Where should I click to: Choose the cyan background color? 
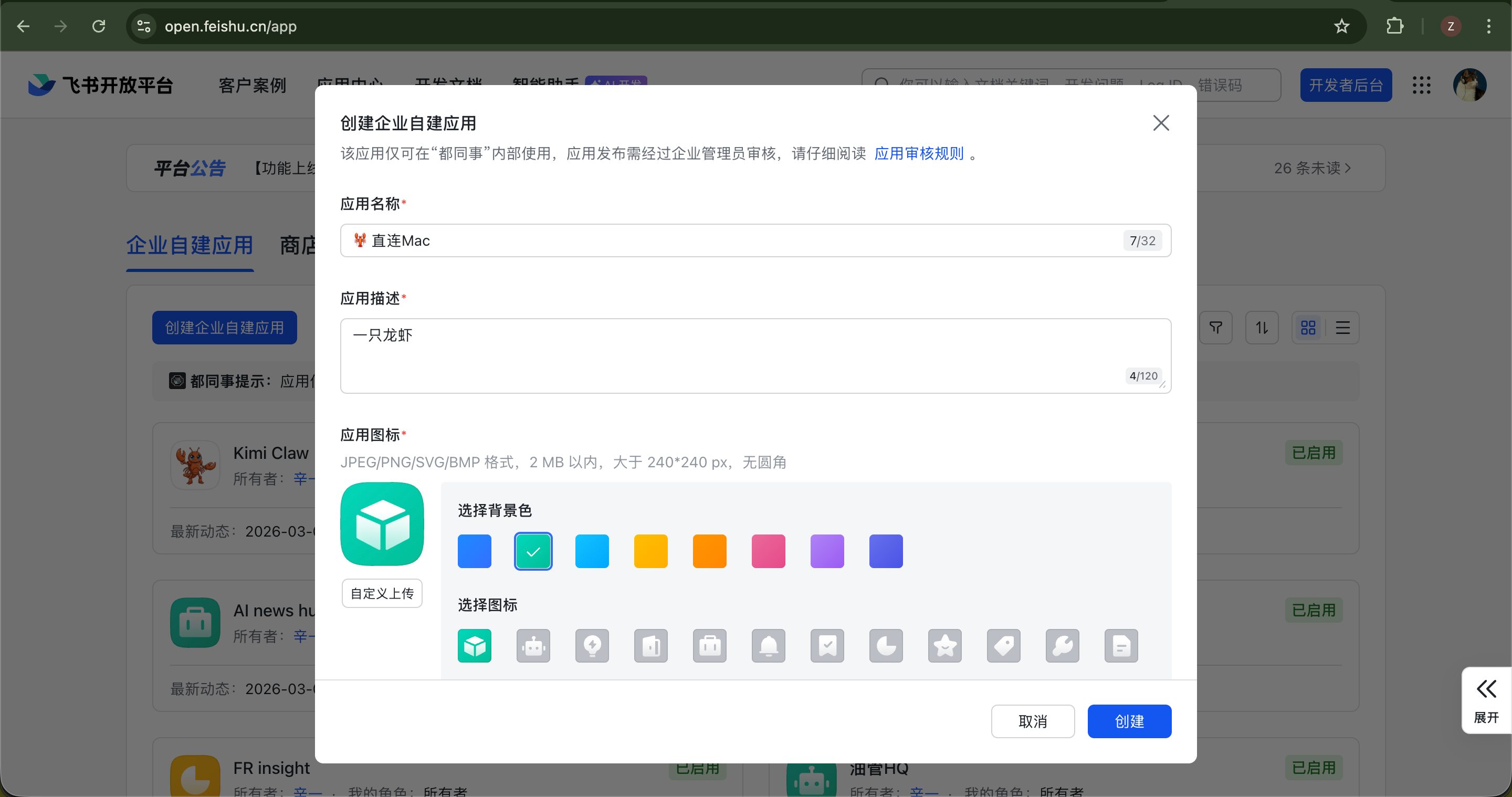pyautogui.click(x=592, y=551)
